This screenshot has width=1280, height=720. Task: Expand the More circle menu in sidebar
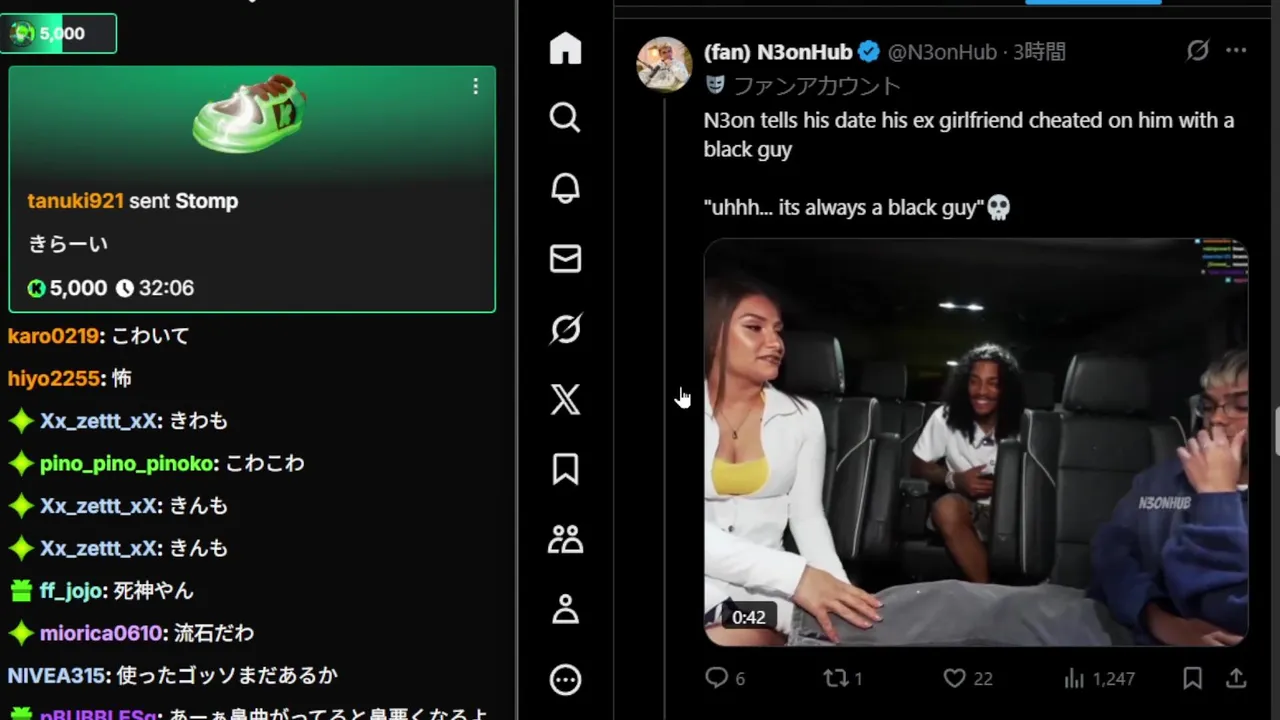coord(565,680)
